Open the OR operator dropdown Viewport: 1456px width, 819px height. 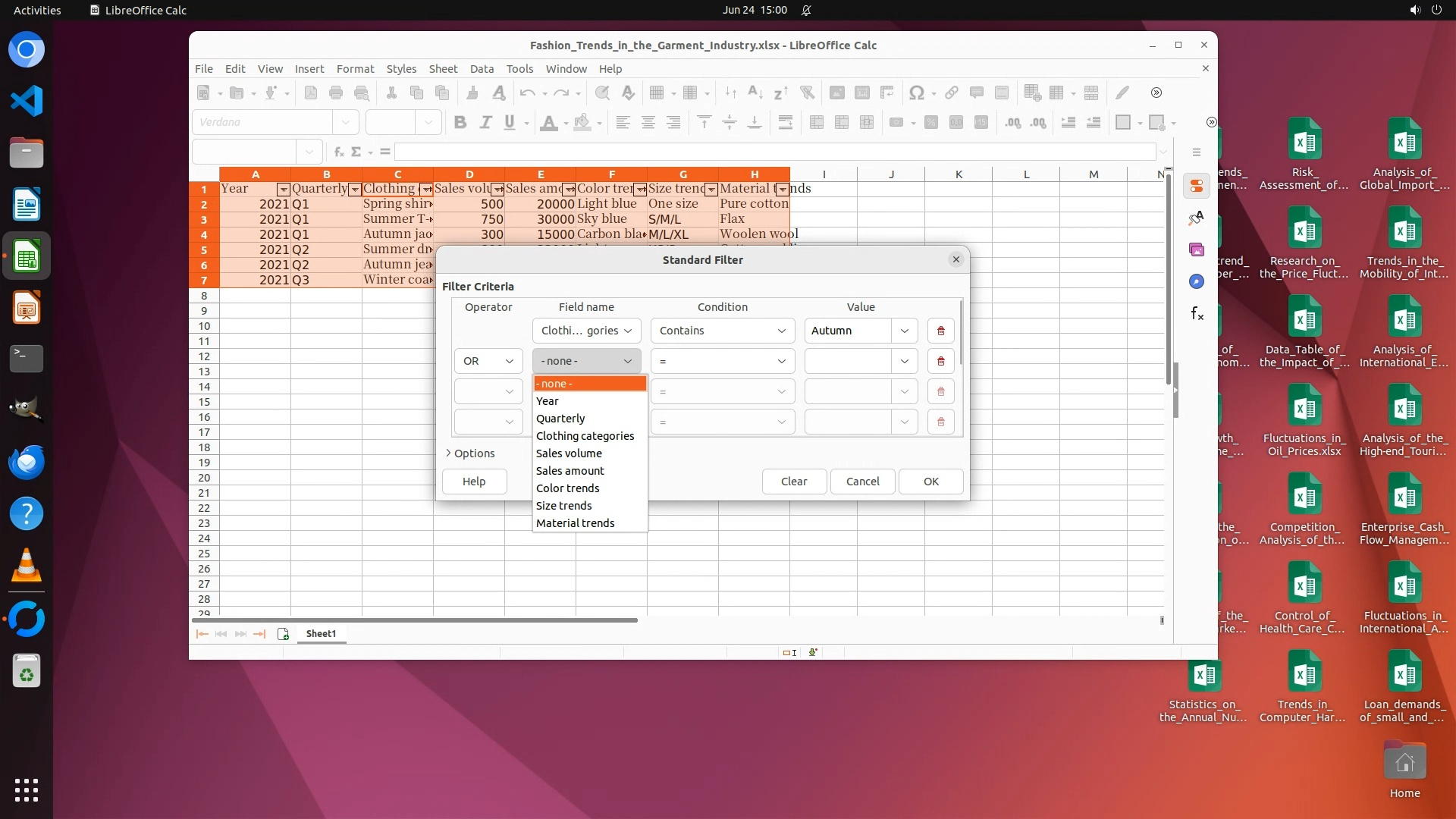pyautogui.click(x=488, y=361)
